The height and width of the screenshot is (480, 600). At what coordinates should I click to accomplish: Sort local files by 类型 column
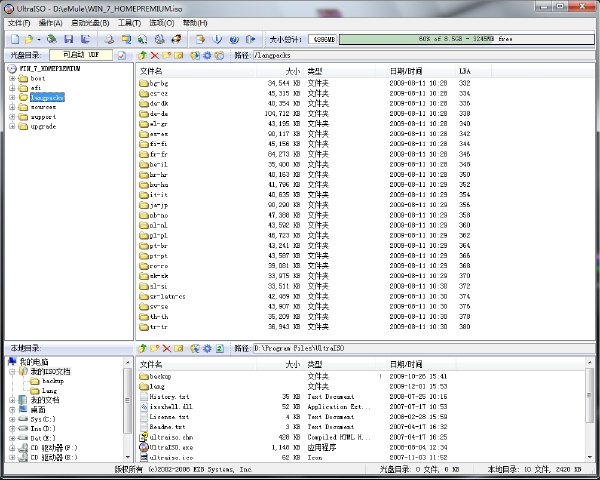coord(339,364)
